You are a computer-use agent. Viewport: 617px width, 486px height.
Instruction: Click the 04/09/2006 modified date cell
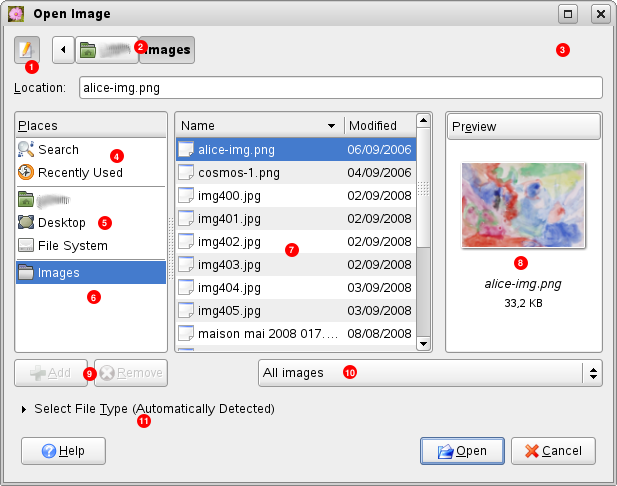click(379, 172)
